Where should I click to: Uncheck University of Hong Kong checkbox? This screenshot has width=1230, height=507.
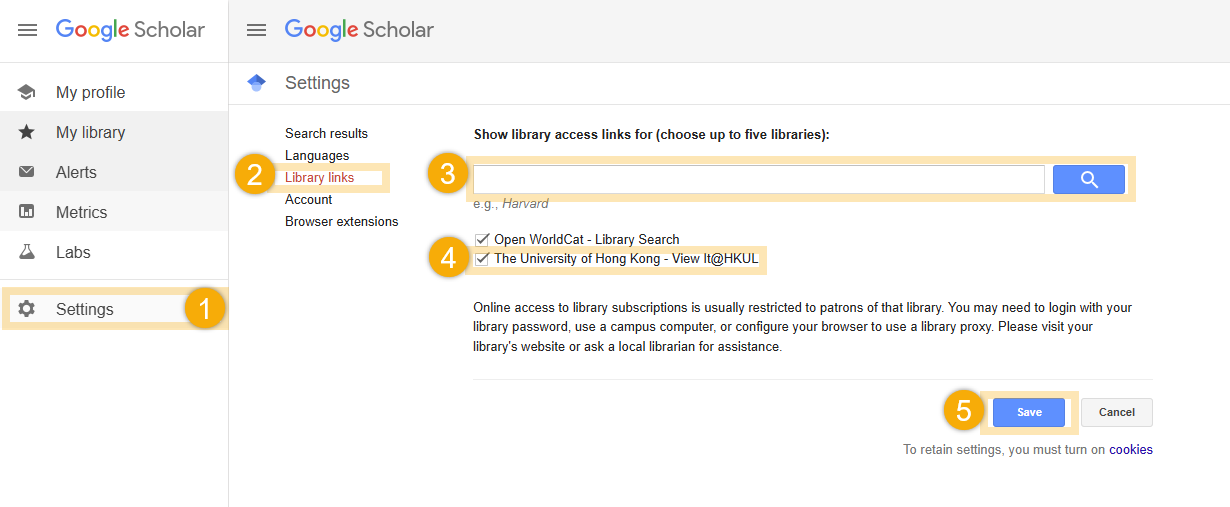483,259
